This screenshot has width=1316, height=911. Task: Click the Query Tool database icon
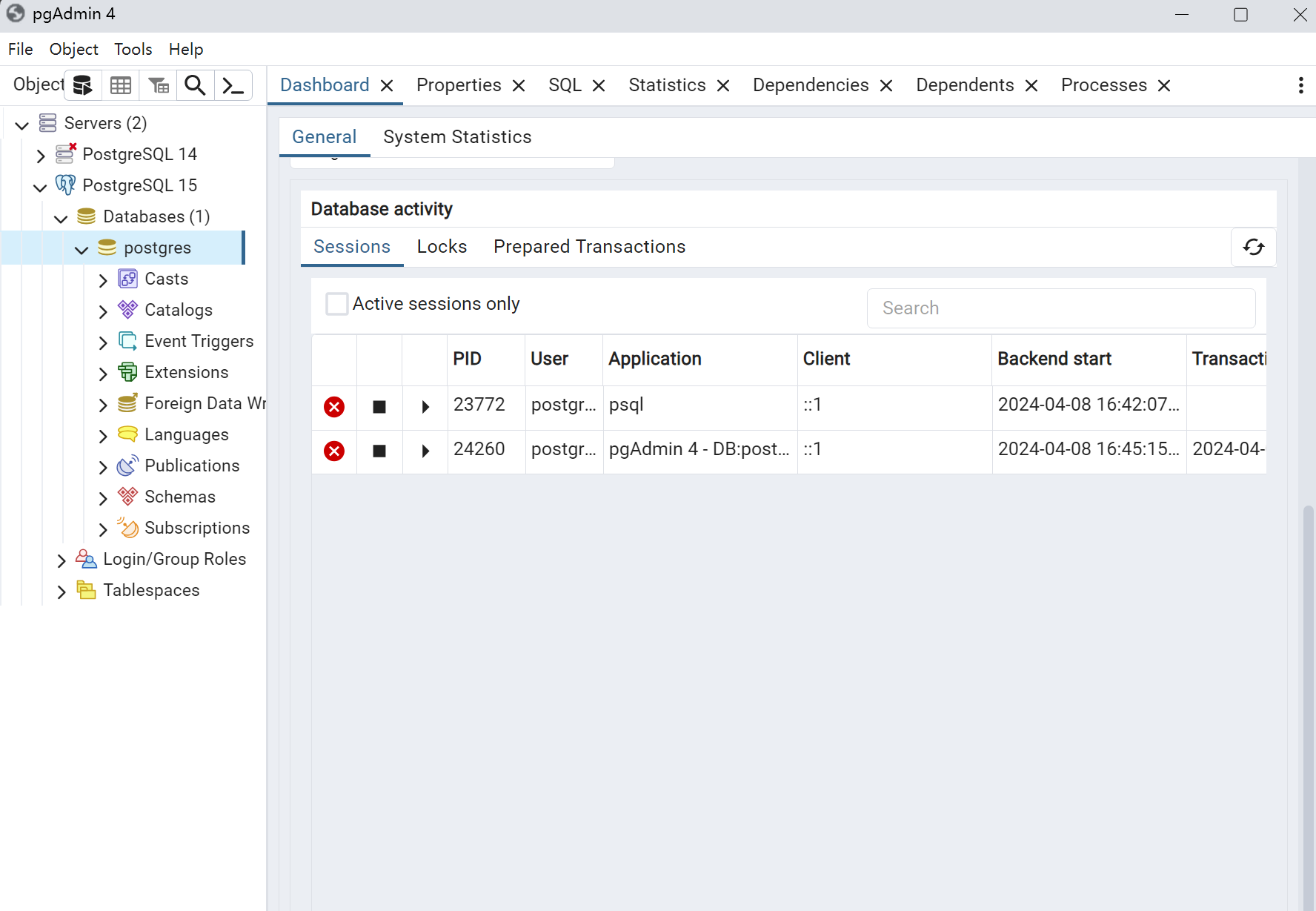tap(82, 85)
